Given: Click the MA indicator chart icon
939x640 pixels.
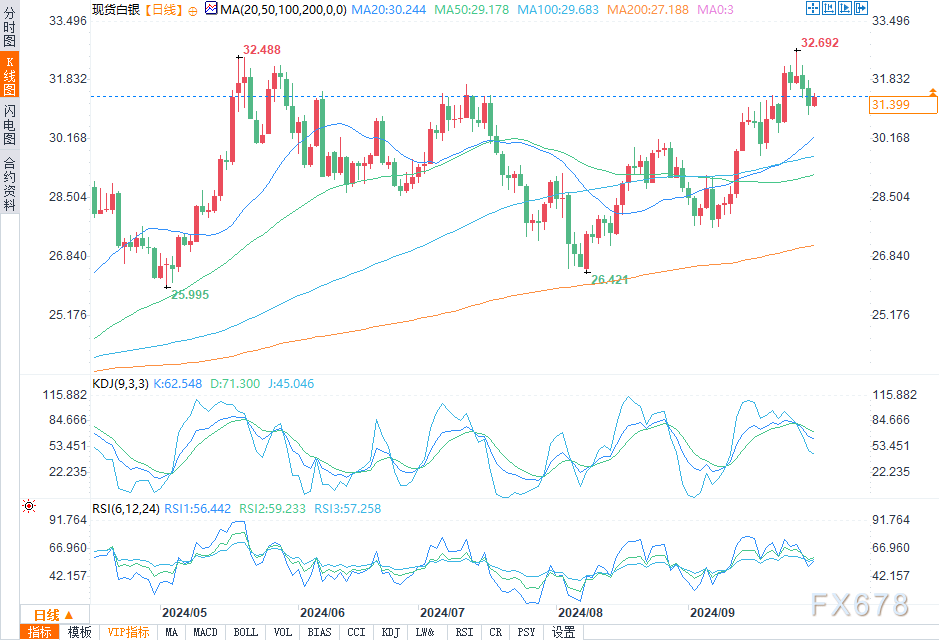Looking at the screenshot, I should point(210,9).
